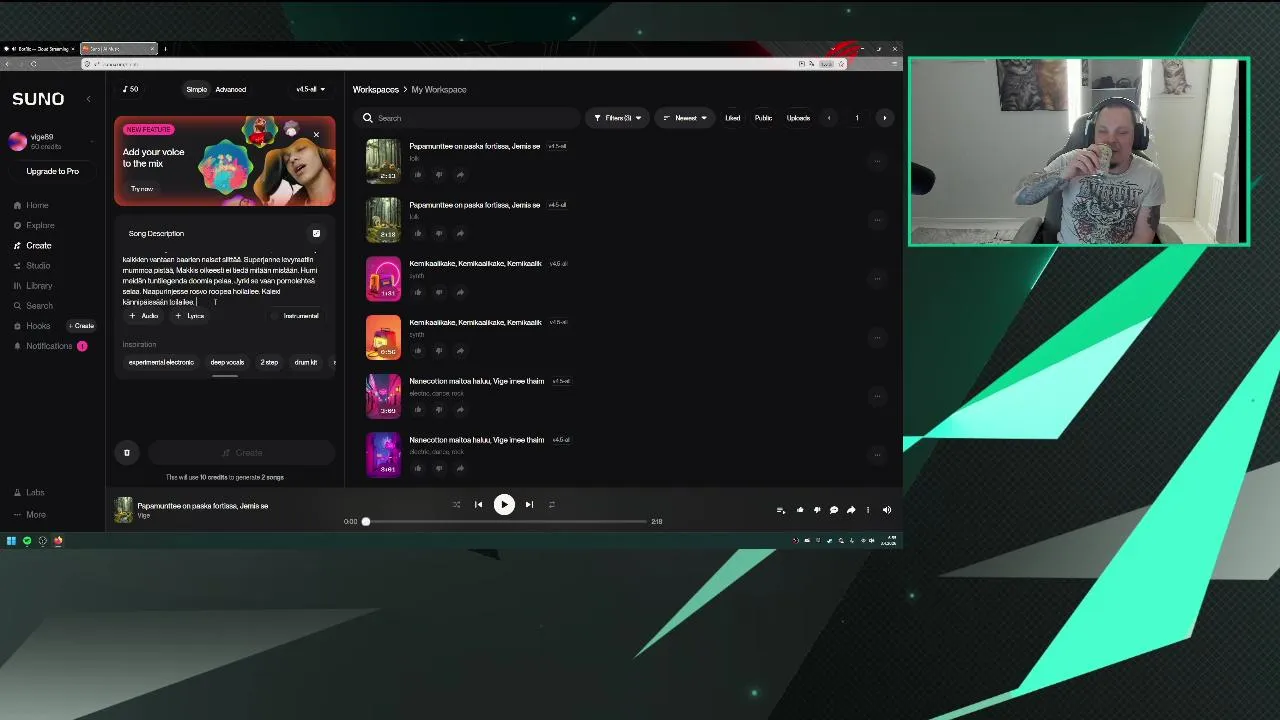Dislike the first Papamunttee song
Viewport: 1280px width, 720px height.
439,175
